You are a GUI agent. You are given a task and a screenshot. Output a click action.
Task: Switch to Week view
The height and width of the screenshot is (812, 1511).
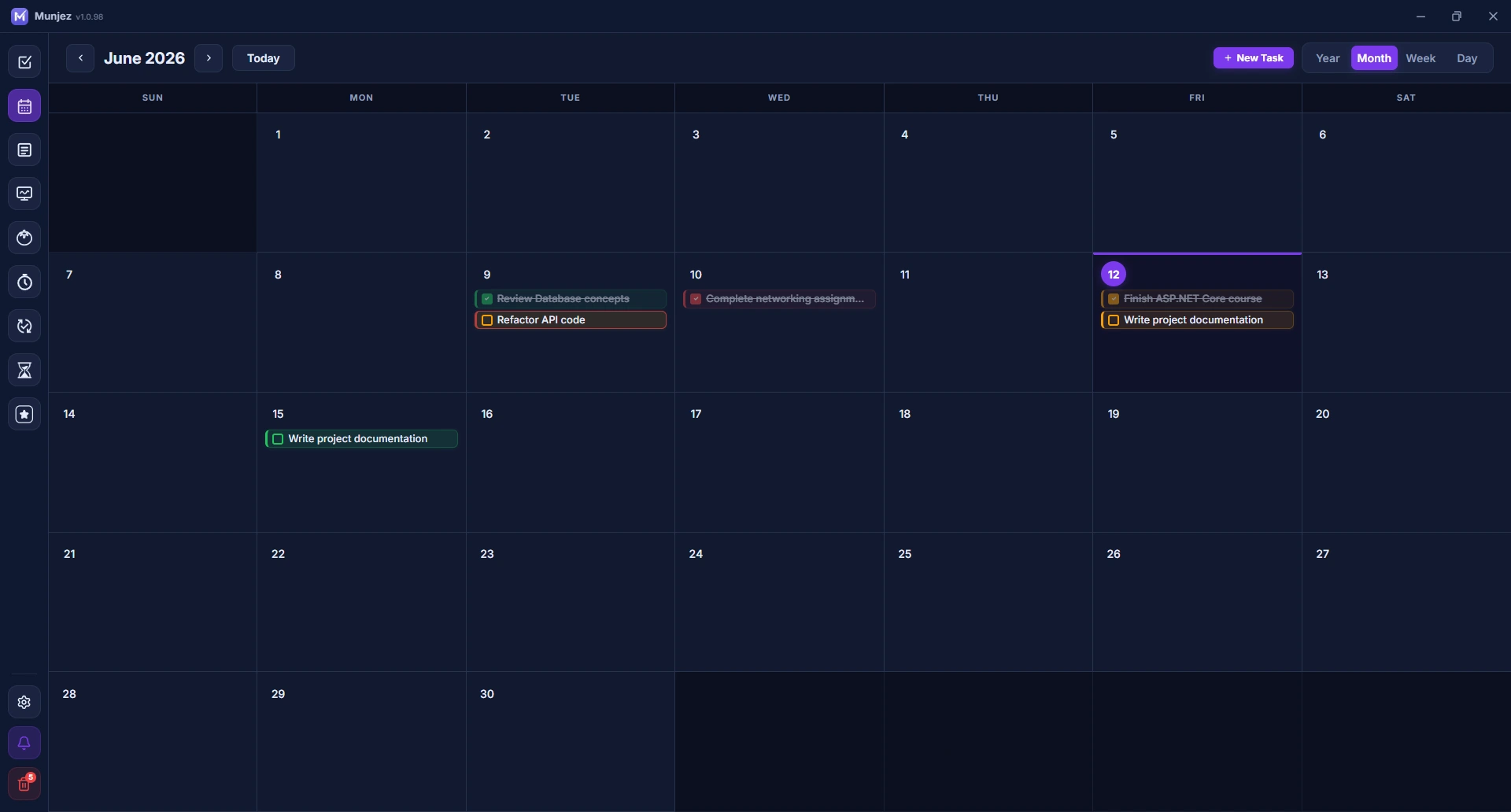[1420, 58]
